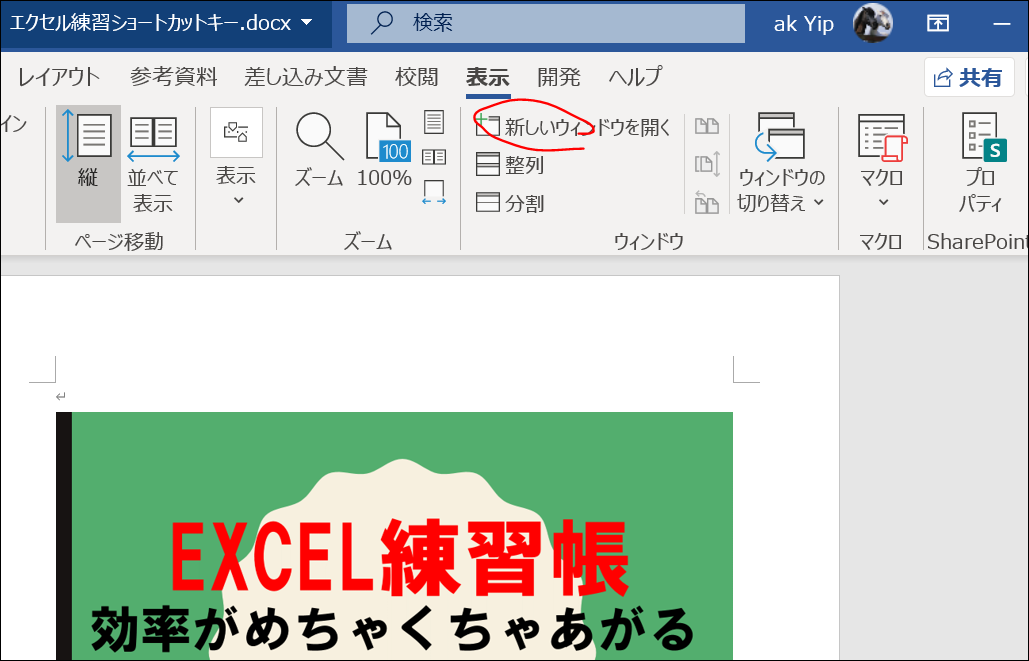The width and height of the screenshot is (1029, 661).
Task: Click the empty paragraph mark above image
Action: 60,396
